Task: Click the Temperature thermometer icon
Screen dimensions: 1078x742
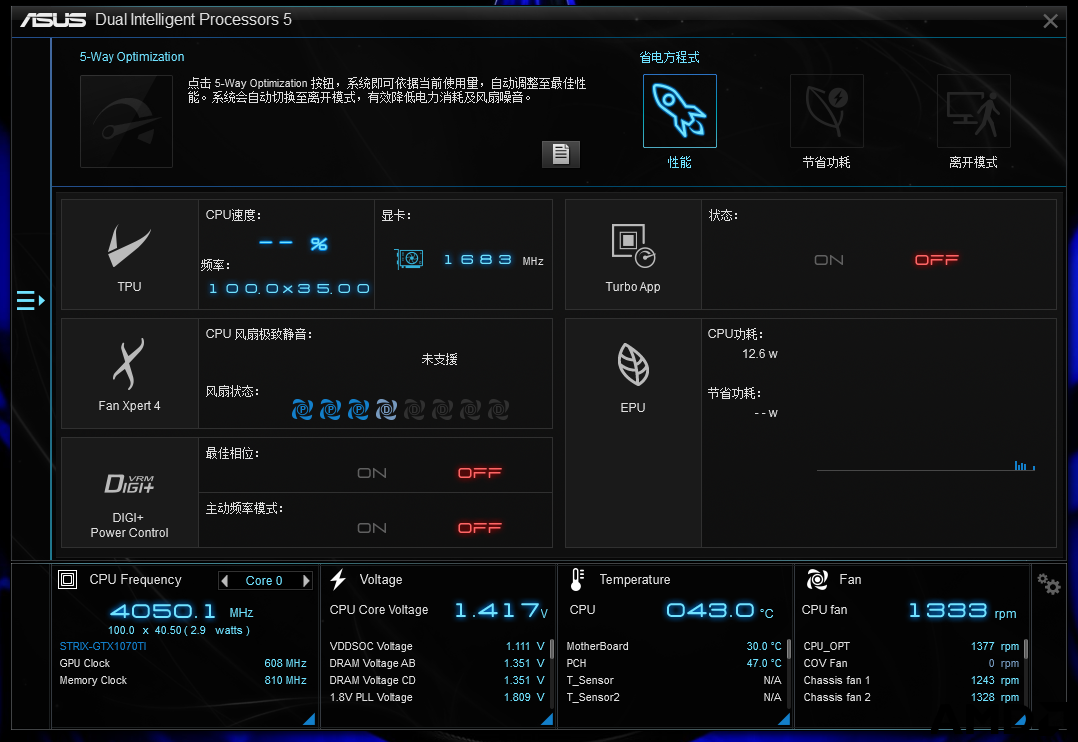Action: [x=577, y=580]
